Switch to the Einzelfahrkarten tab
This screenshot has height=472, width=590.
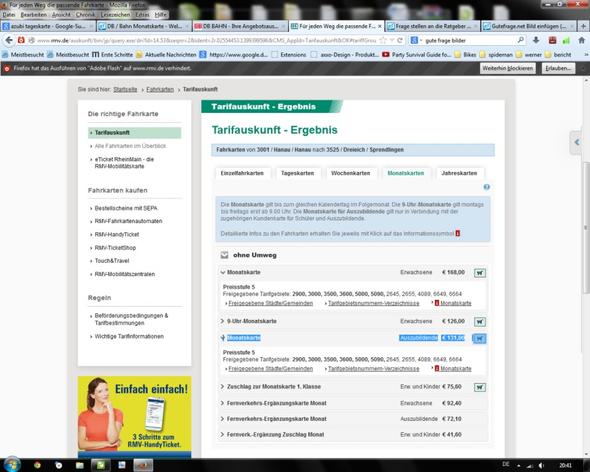pyautogui.click(x=242, y=173)
